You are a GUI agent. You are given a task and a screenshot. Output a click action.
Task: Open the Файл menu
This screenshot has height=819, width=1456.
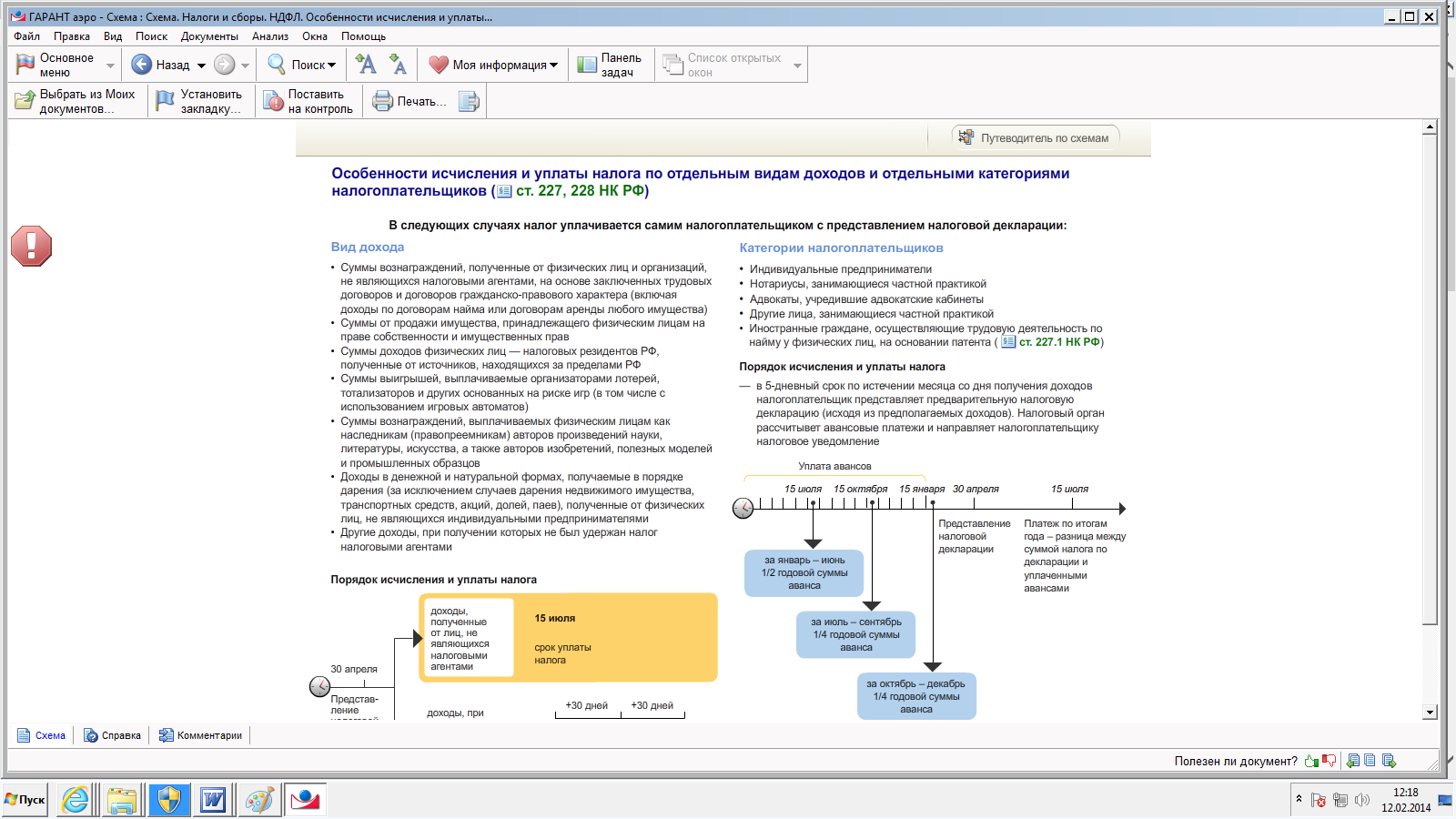click(x=27, y=36)
